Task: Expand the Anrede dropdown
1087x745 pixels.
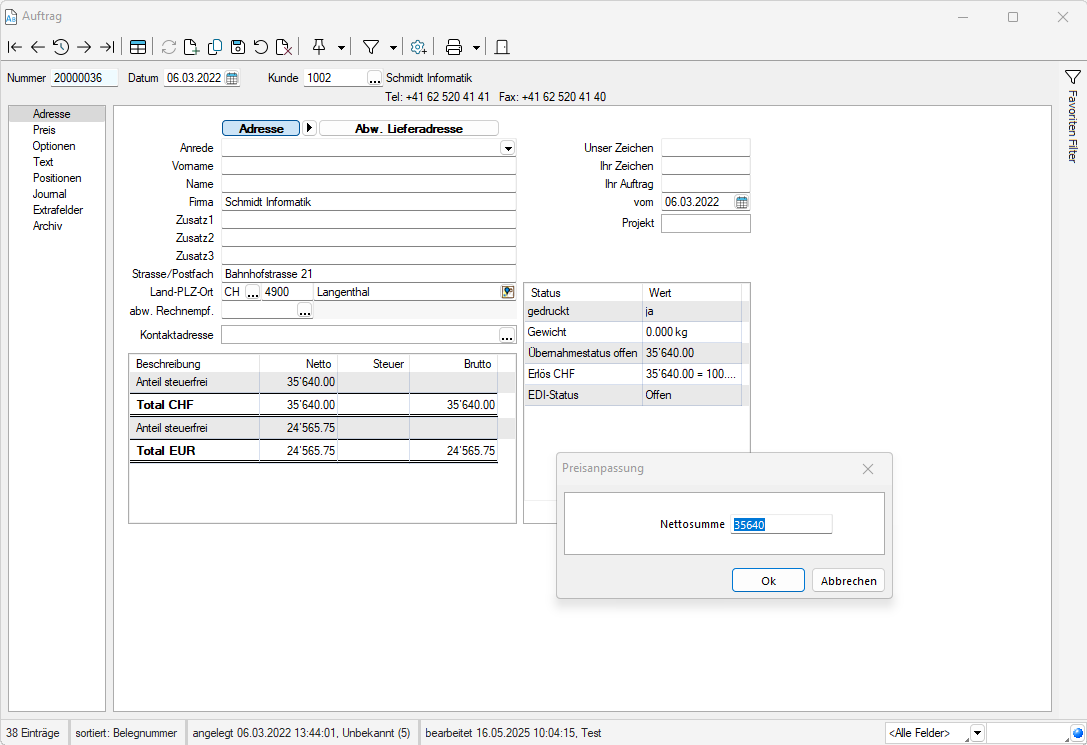Action: pyautogui.click(x=508, y=148)
